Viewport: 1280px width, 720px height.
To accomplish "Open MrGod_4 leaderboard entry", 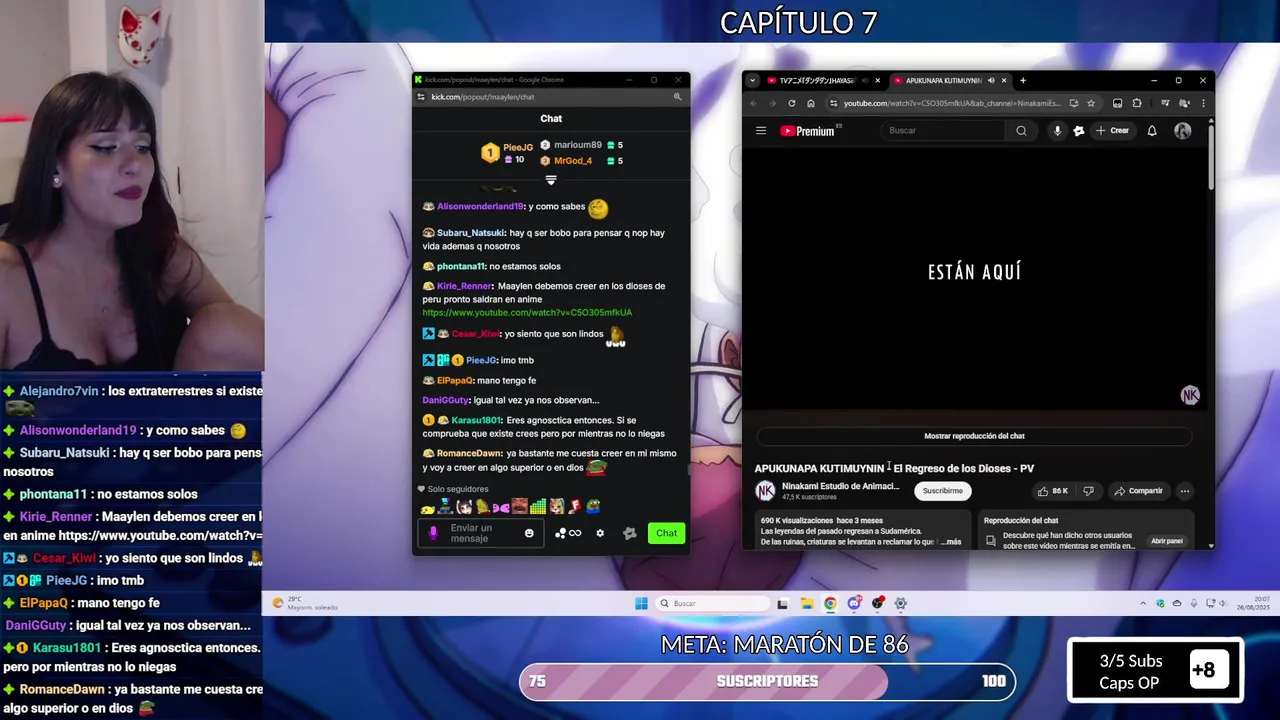I will point(582,160).
